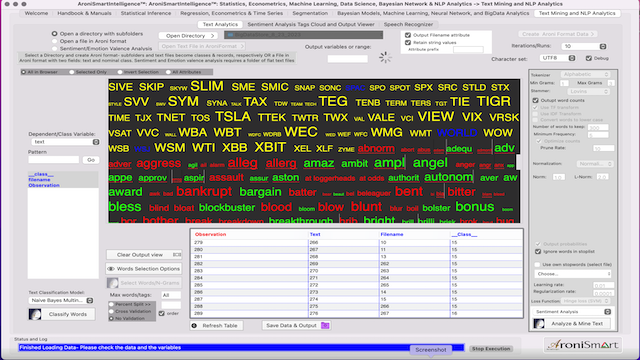Click the Refresh Table circular icon
640x360 pixels.
(x=194, y=326)
